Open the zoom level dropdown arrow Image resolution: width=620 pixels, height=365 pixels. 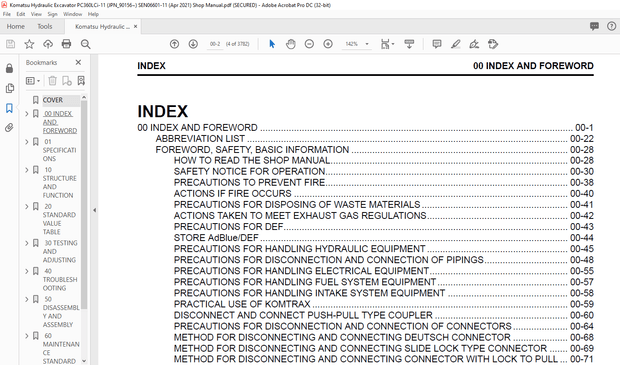[x=367, y=44]
